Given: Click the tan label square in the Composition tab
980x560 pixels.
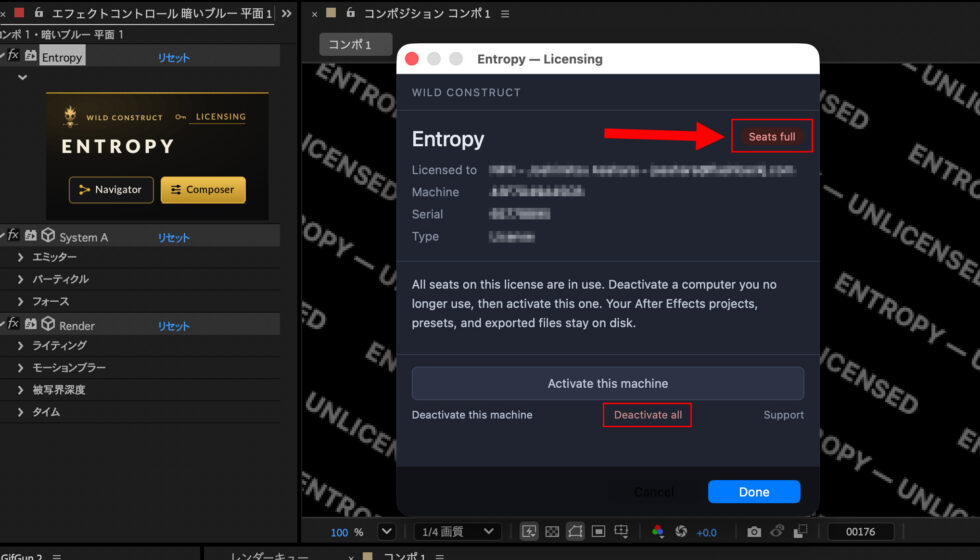Looking at the screenshot, I should [331, 12].
